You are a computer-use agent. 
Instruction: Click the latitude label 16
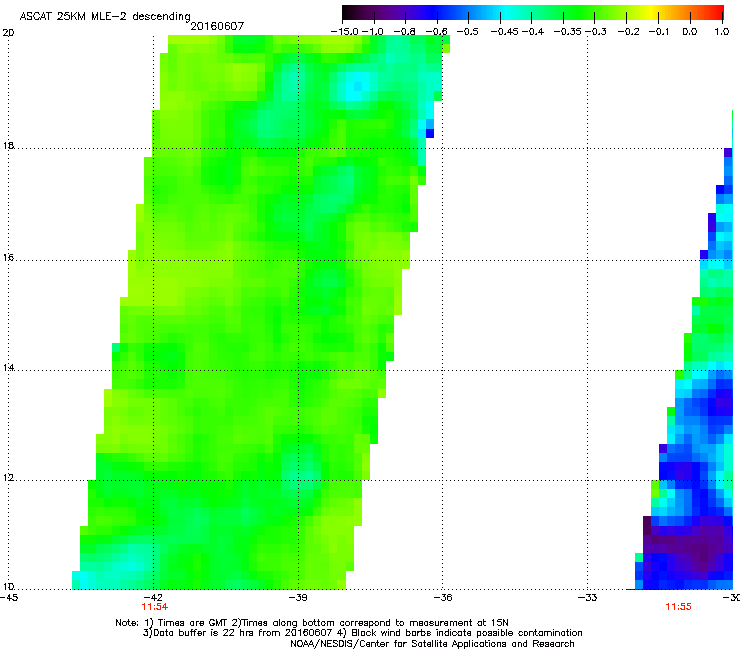8,257
